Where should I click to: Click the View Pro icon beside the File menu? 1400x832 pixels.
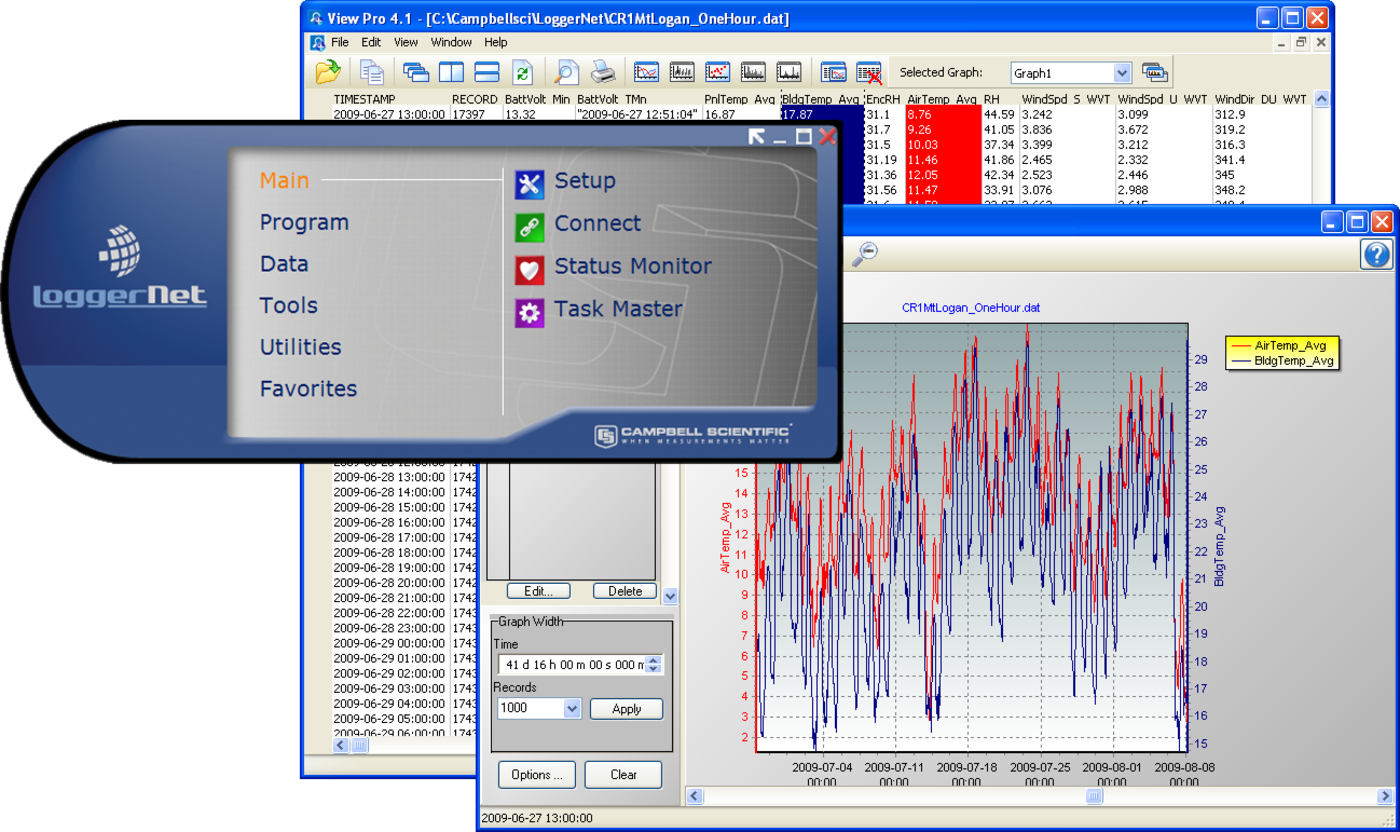click(317, 43)
